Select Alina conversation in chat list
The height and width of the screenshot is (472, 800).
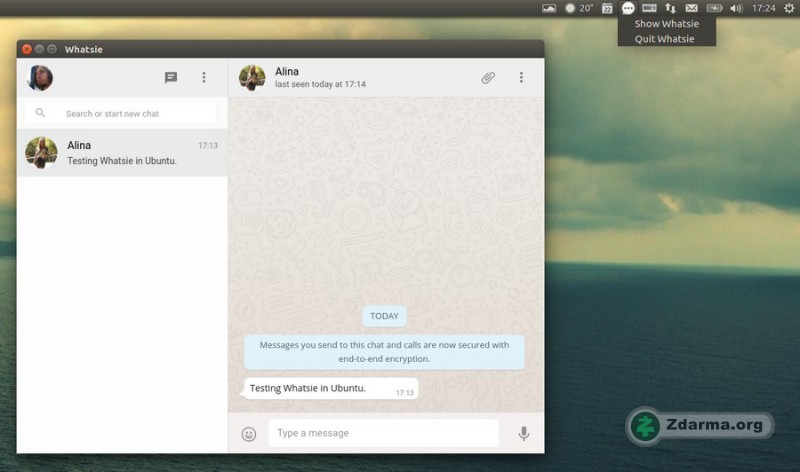coord(122,153)
